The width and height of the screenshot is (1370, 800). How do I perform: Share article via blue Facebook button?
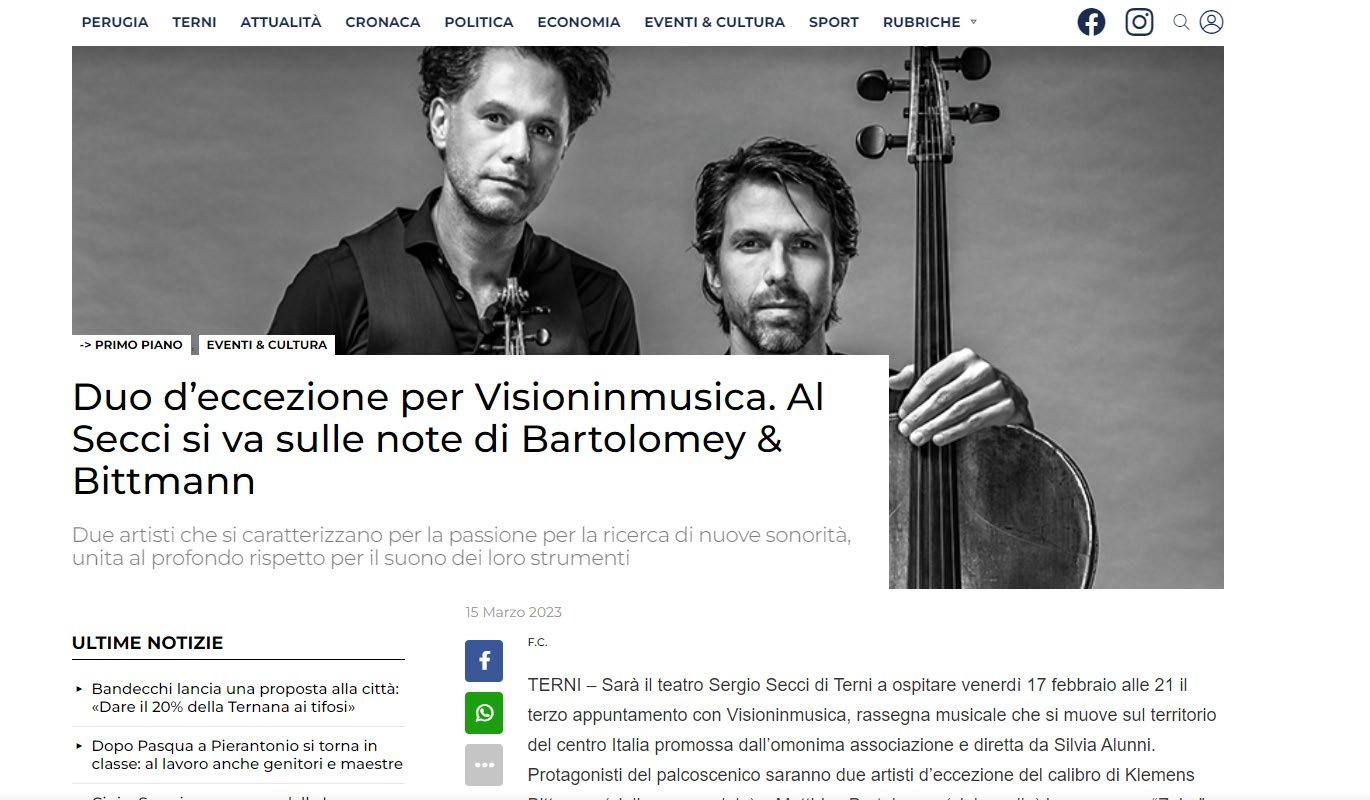[484, 661]
